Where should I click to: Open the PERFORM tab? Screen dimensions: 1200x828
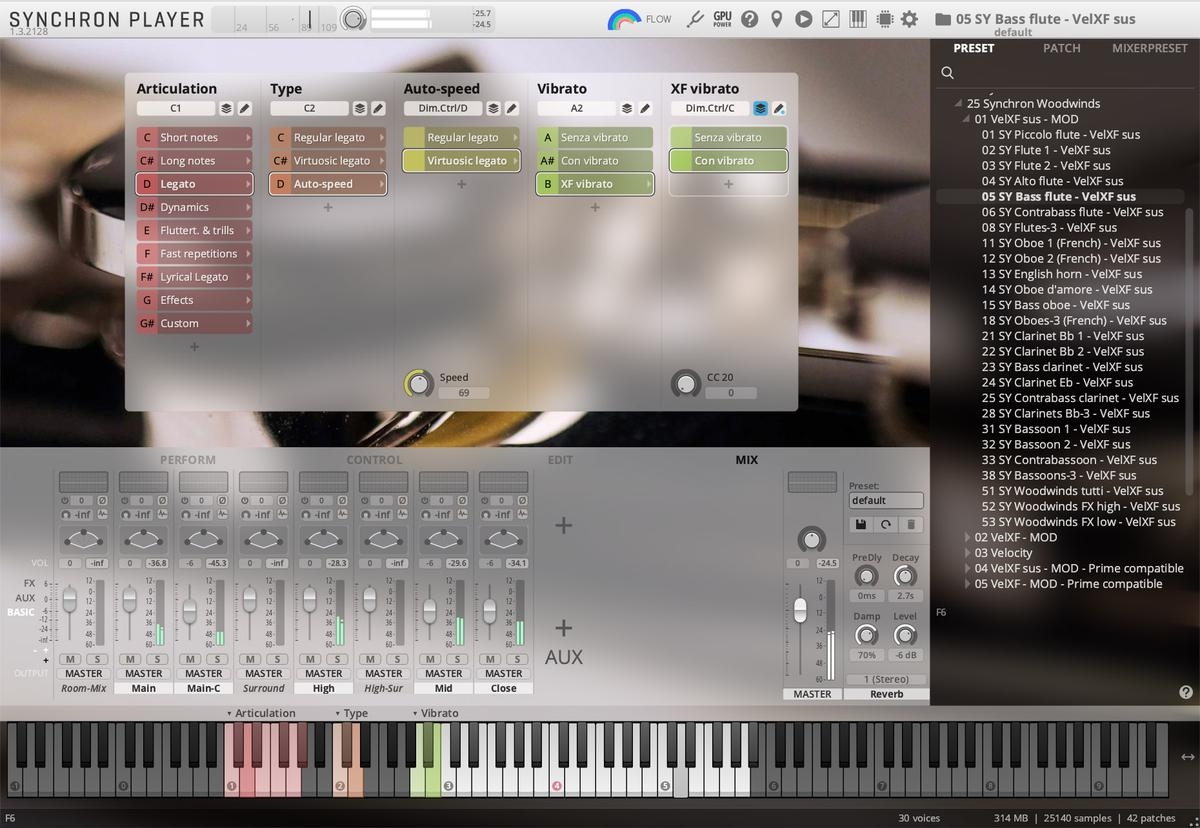coord(188,460)
